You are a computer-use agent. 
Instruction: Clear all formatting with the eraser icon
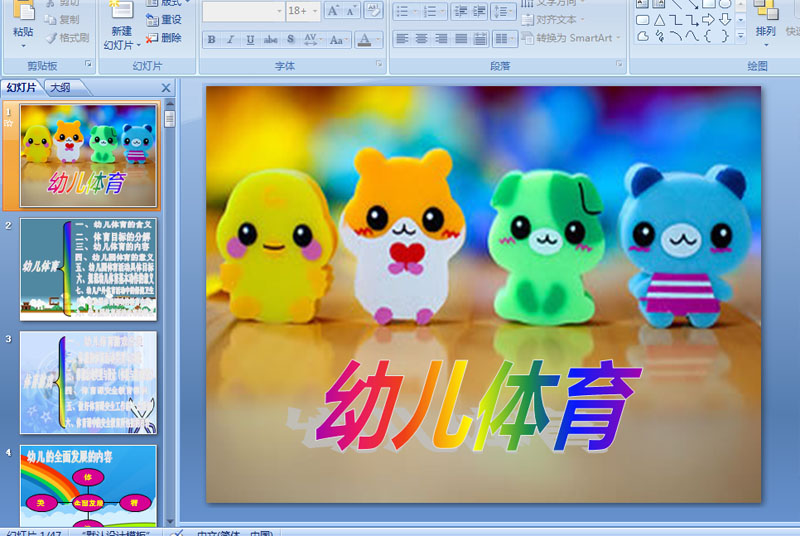pos(373,10)
